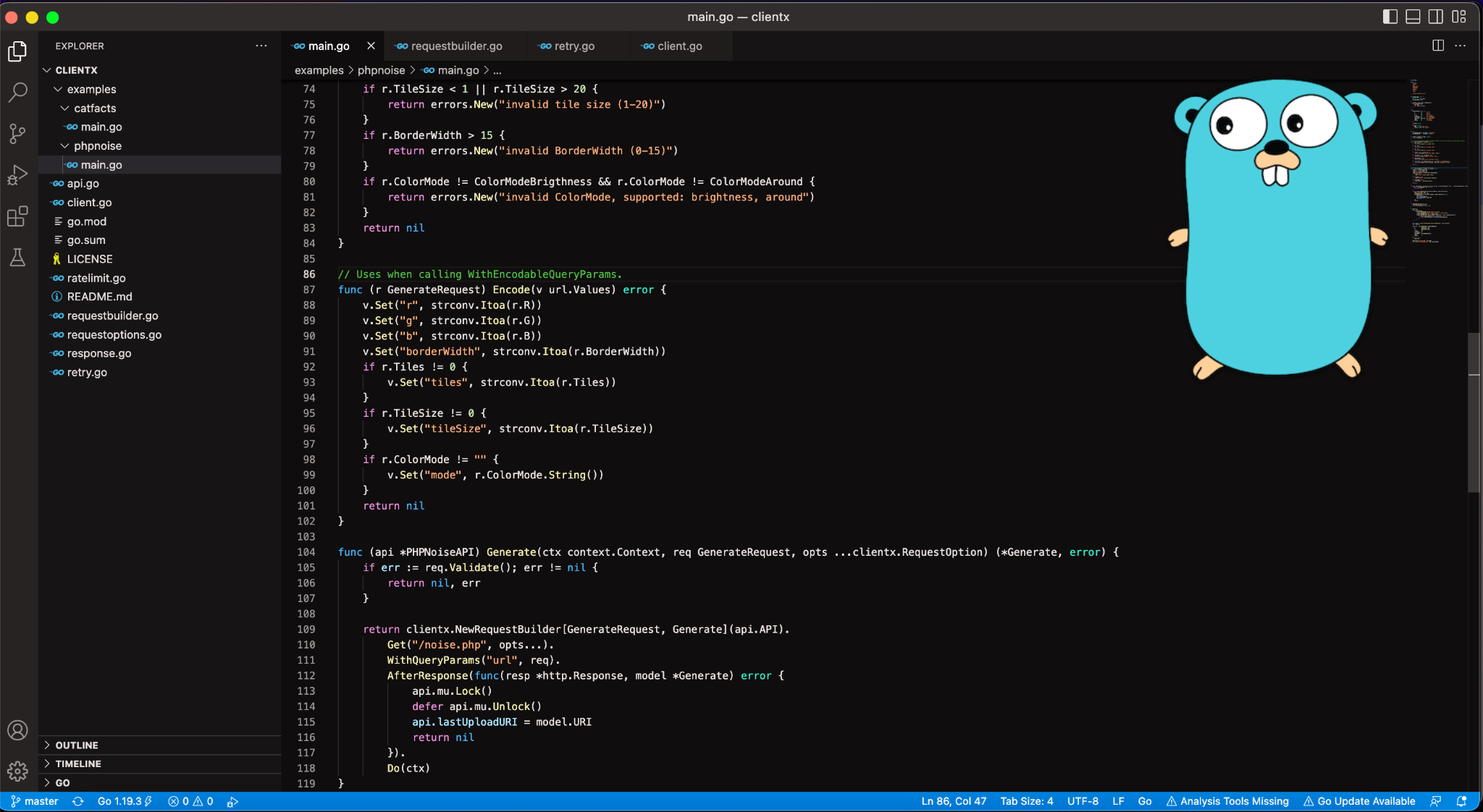The height and width of the screenshot is (812, 1483).
Task: Open the Extensions view
Action: [17, 216]
